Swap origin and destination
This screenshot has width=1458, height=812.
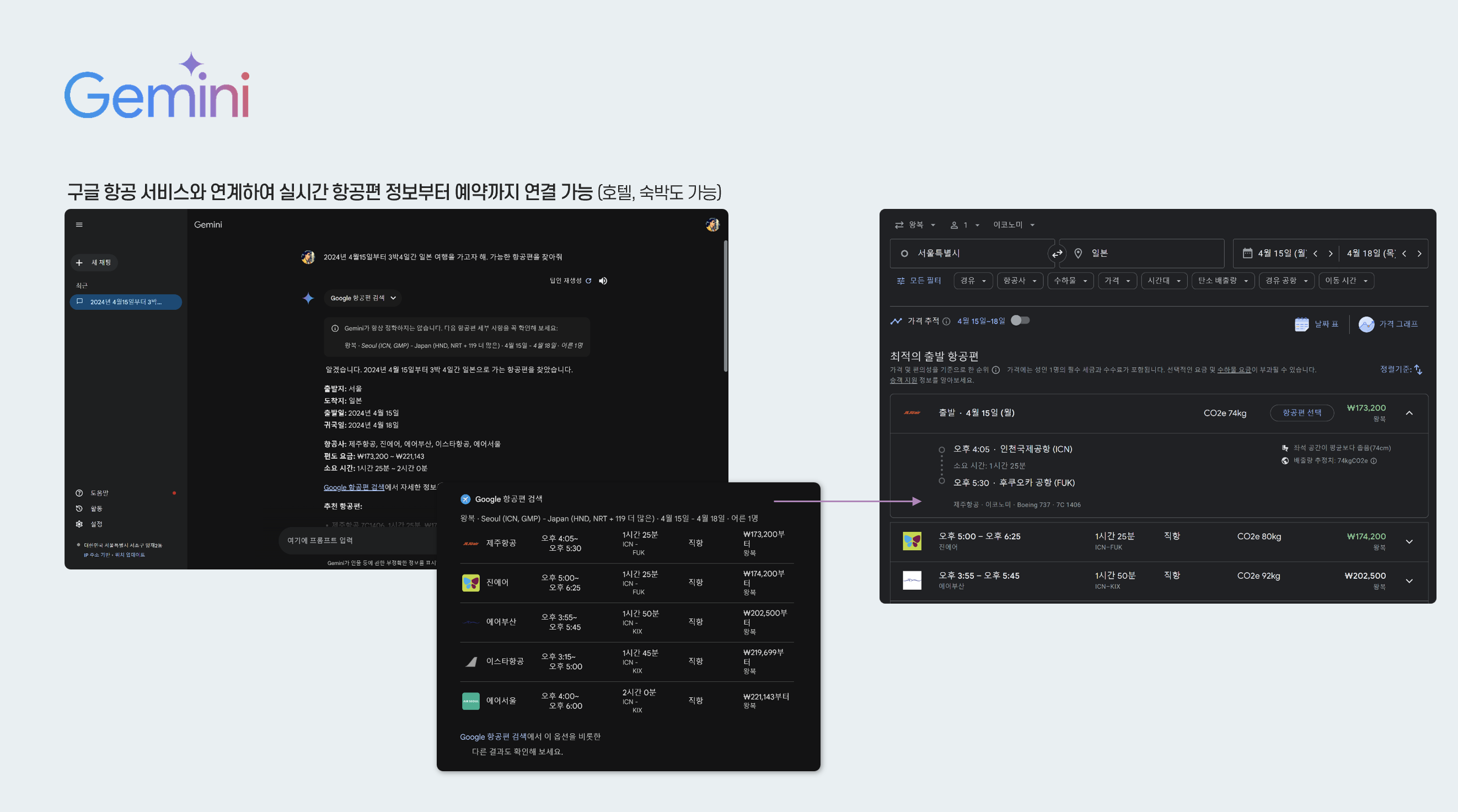[x=1057, y=254]
